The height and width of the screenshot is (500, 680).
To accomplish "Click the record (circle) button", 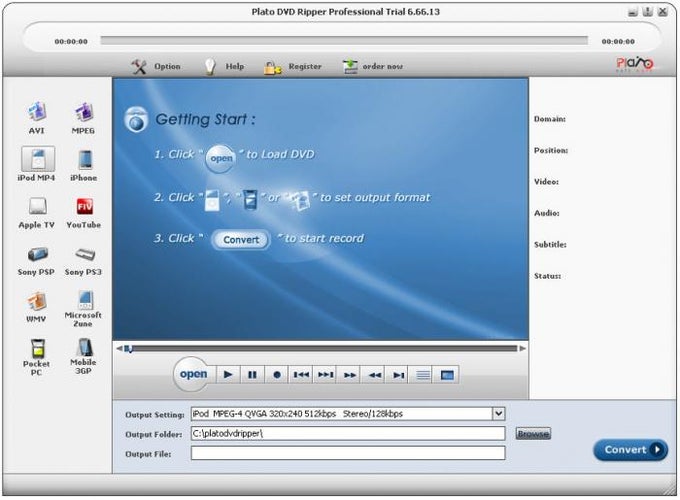I will point(277,374).
